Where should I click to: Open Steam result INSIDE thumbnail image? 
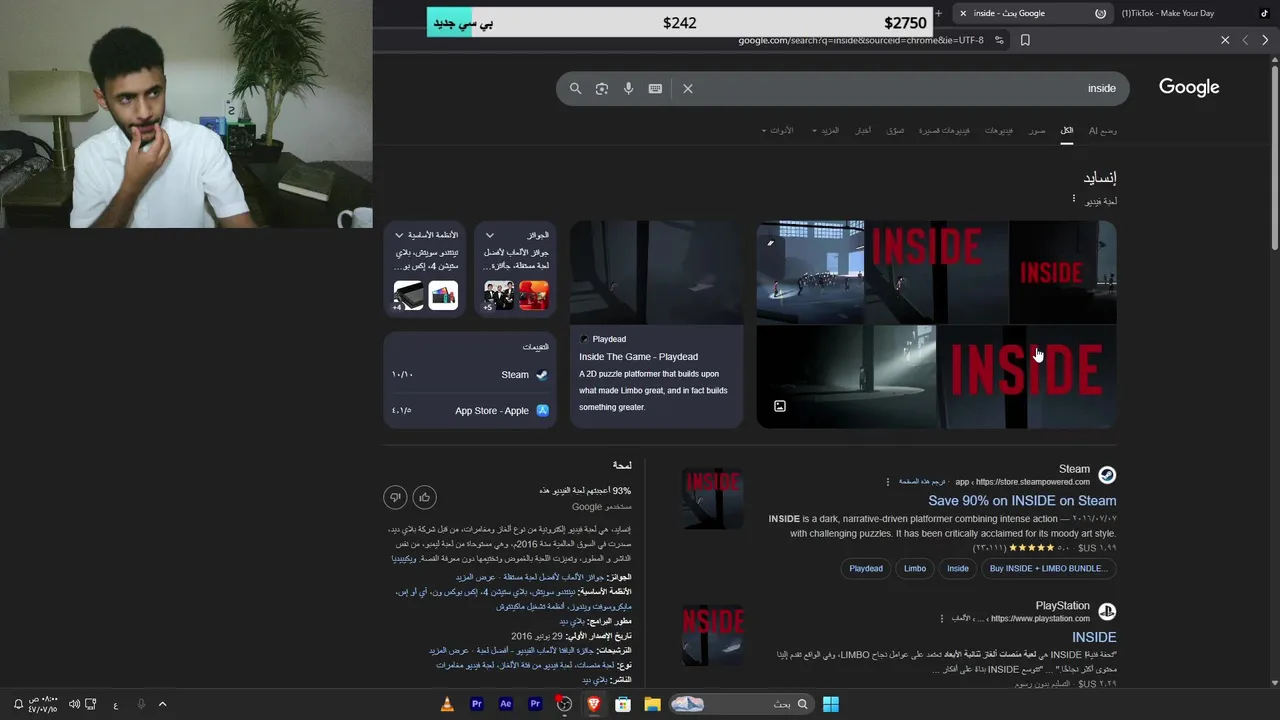[x=713, y=497]
